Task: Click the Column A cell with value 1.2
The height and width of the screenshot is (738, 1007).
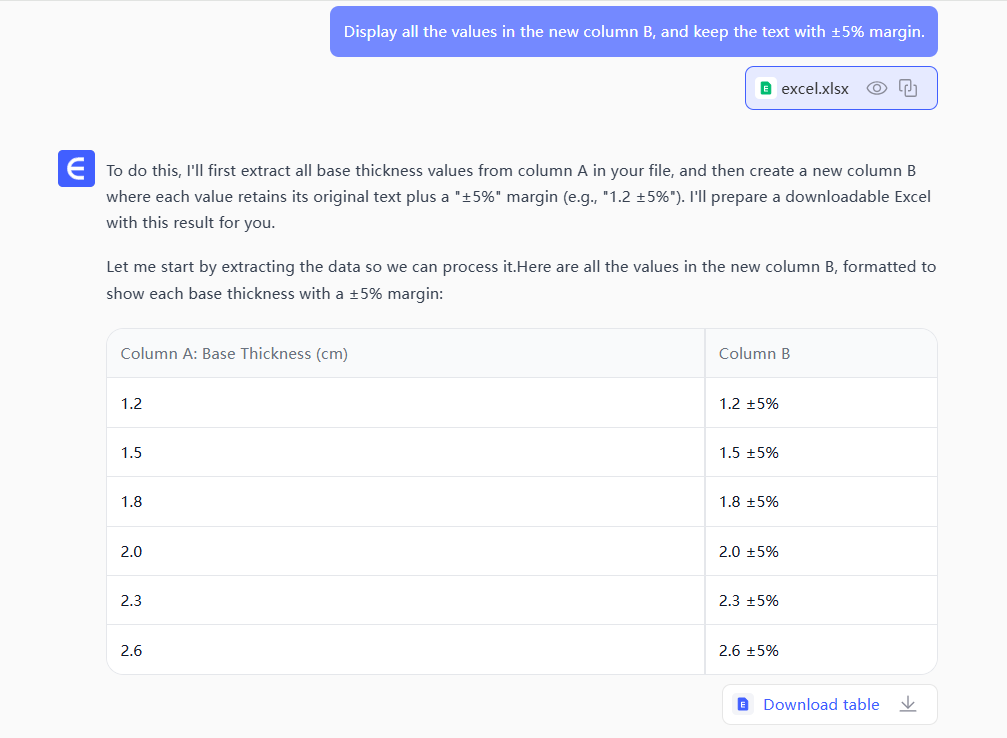Action: (131, 403)
